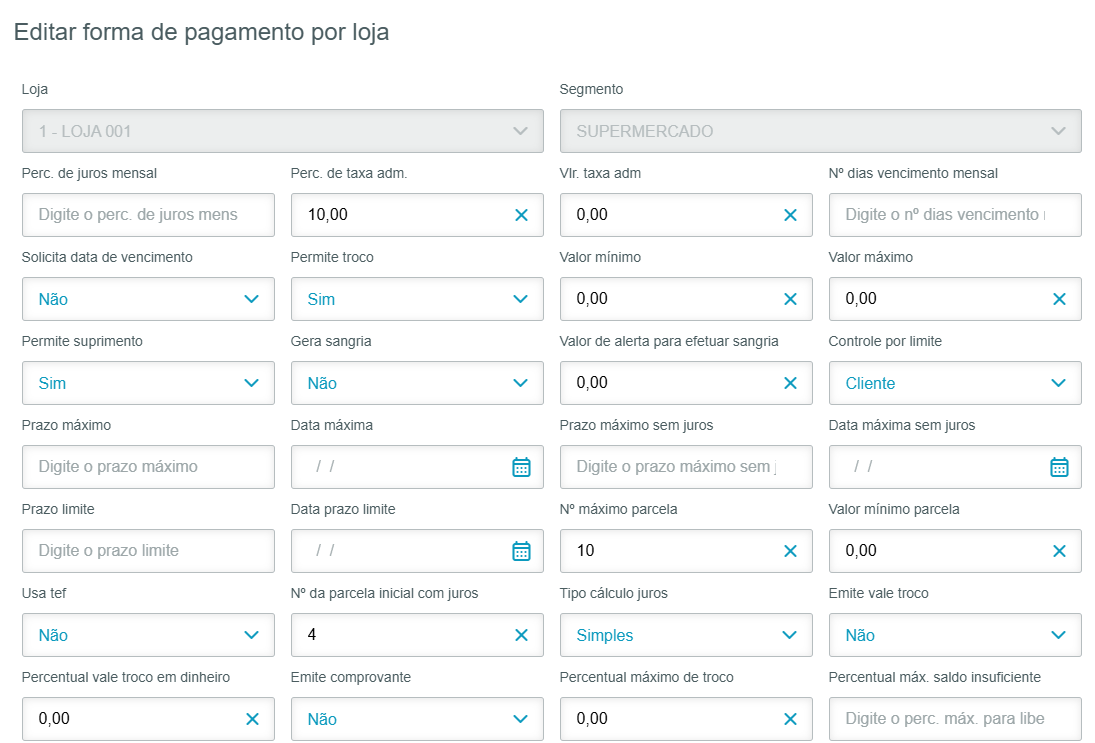Focus the Prazo máximo input field
Image resolution: width=1095 pixels, height=743 pixels.
tap(148, 467)
